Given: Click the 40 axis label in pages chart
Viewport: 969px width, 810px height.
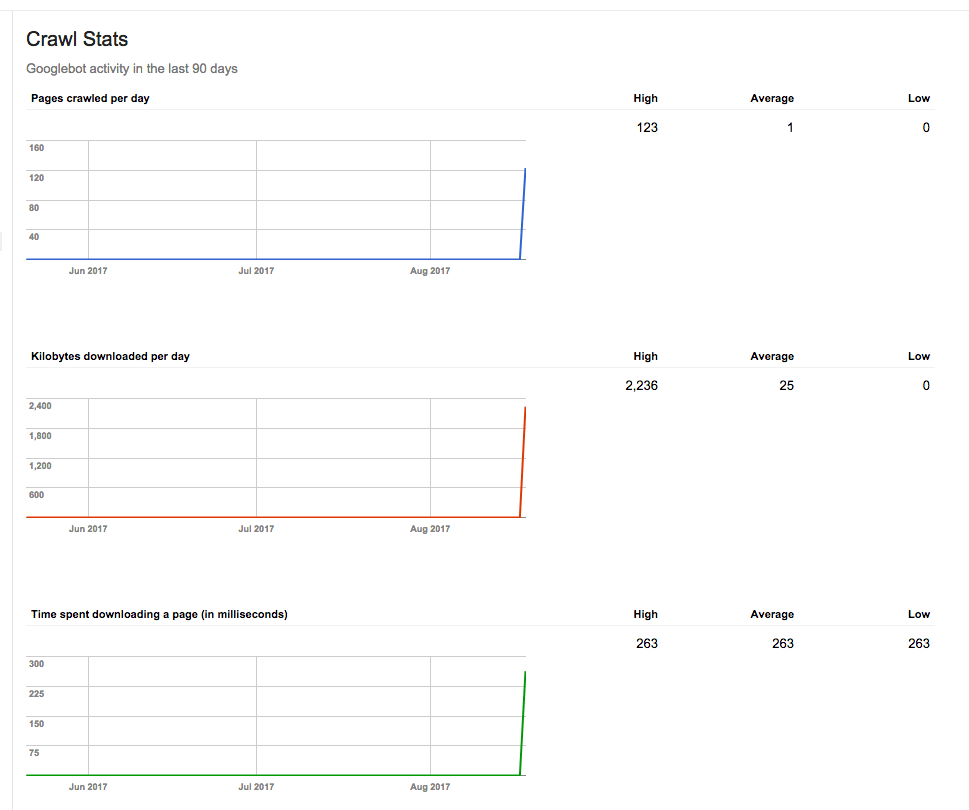Looking at the screenshot, I should (x=34, y=237).
